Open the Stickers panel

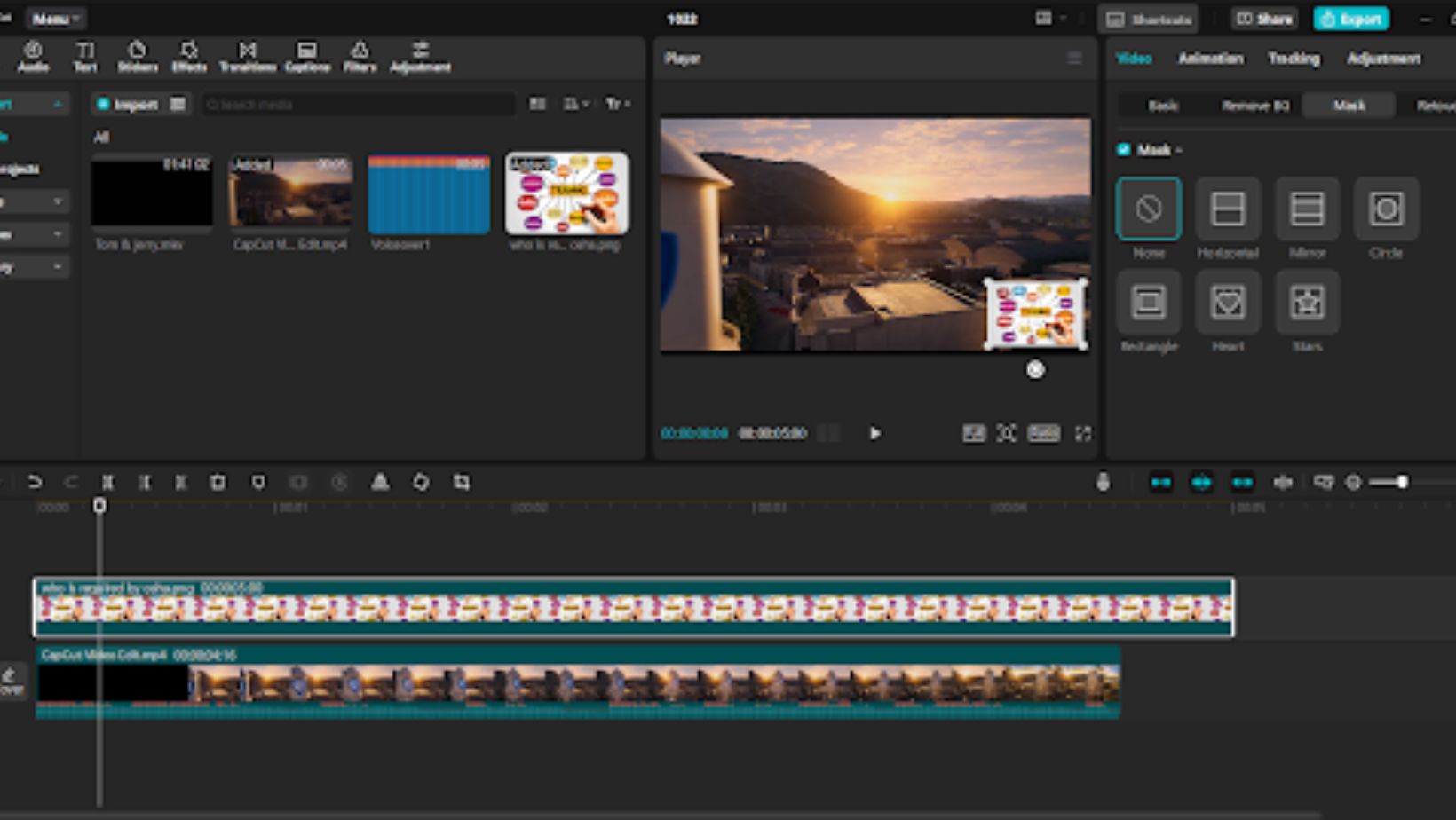pyautogui.click(x=138, y=57)
